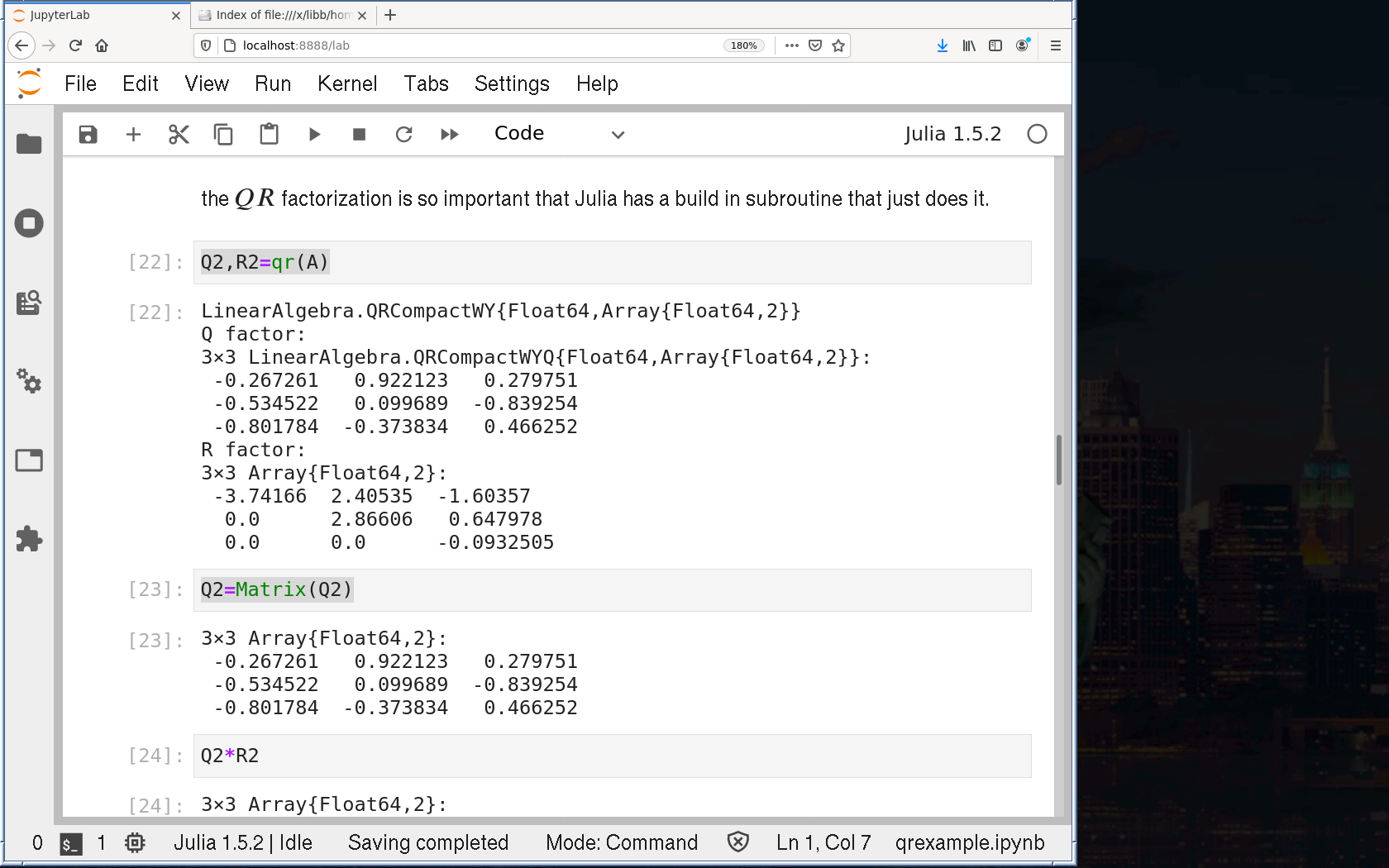Open the Settings menu
This screenshot has width=1389, height=868.
tap(511, 83)
